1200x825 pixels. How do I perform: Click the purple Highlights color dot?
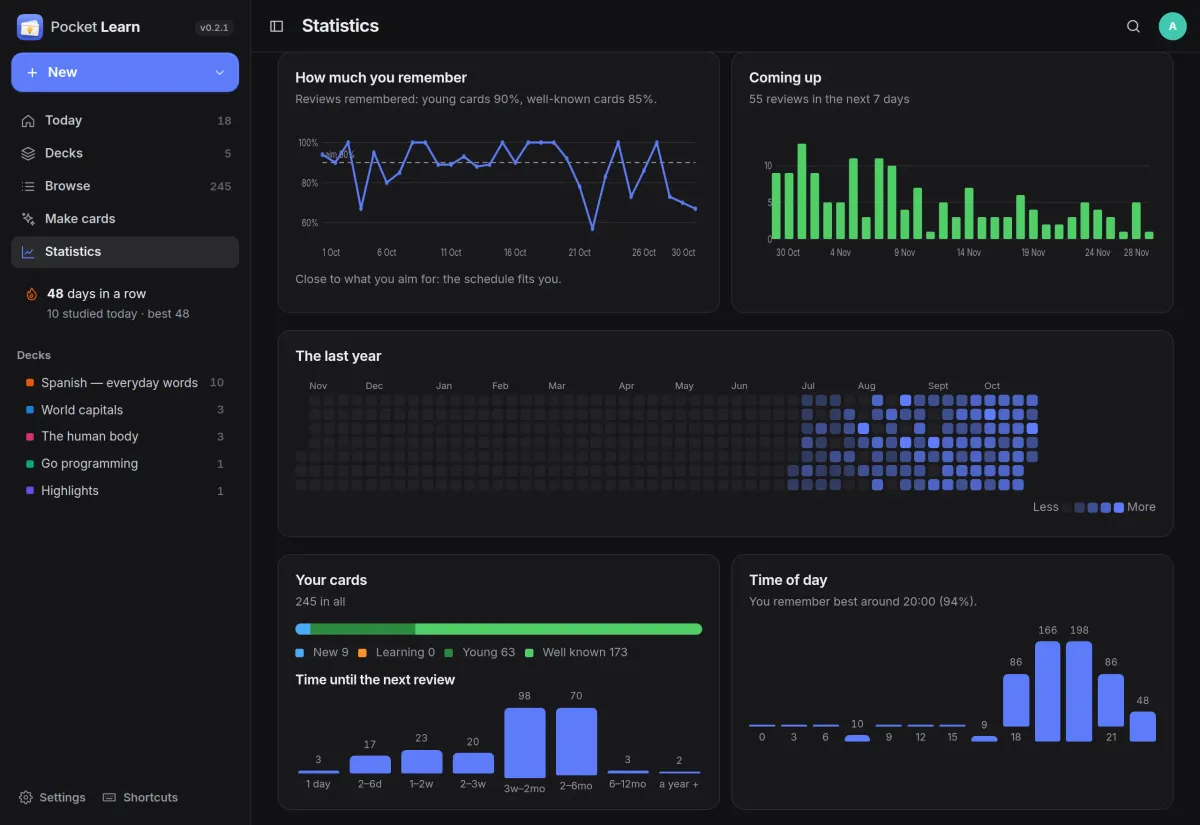[x=30, y=491]
